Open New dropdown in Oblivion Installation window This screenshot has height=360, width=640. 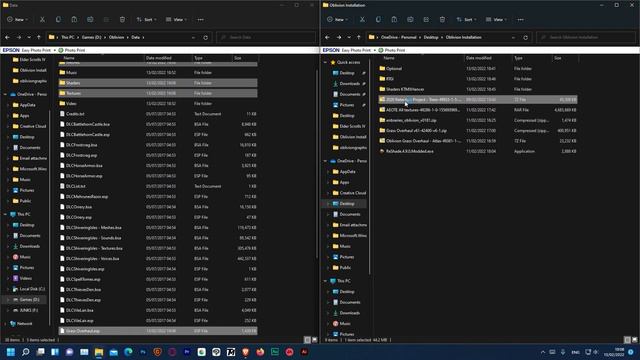tap(338, 20)
